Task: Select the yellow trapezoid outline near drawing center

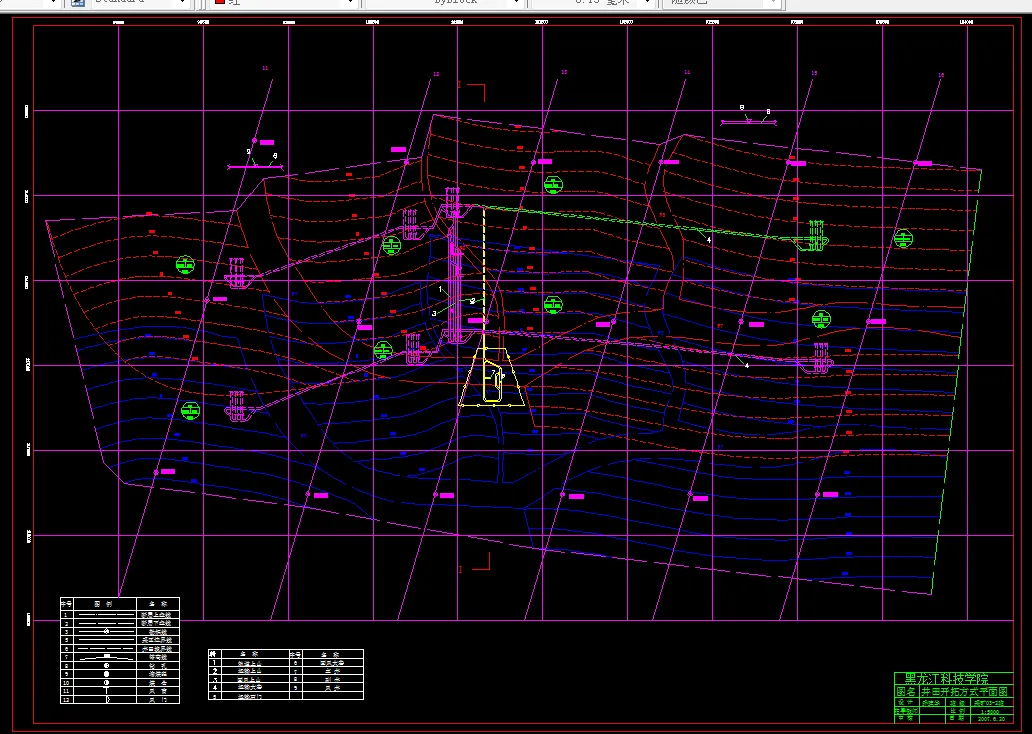Action: (x=492, y=406)
